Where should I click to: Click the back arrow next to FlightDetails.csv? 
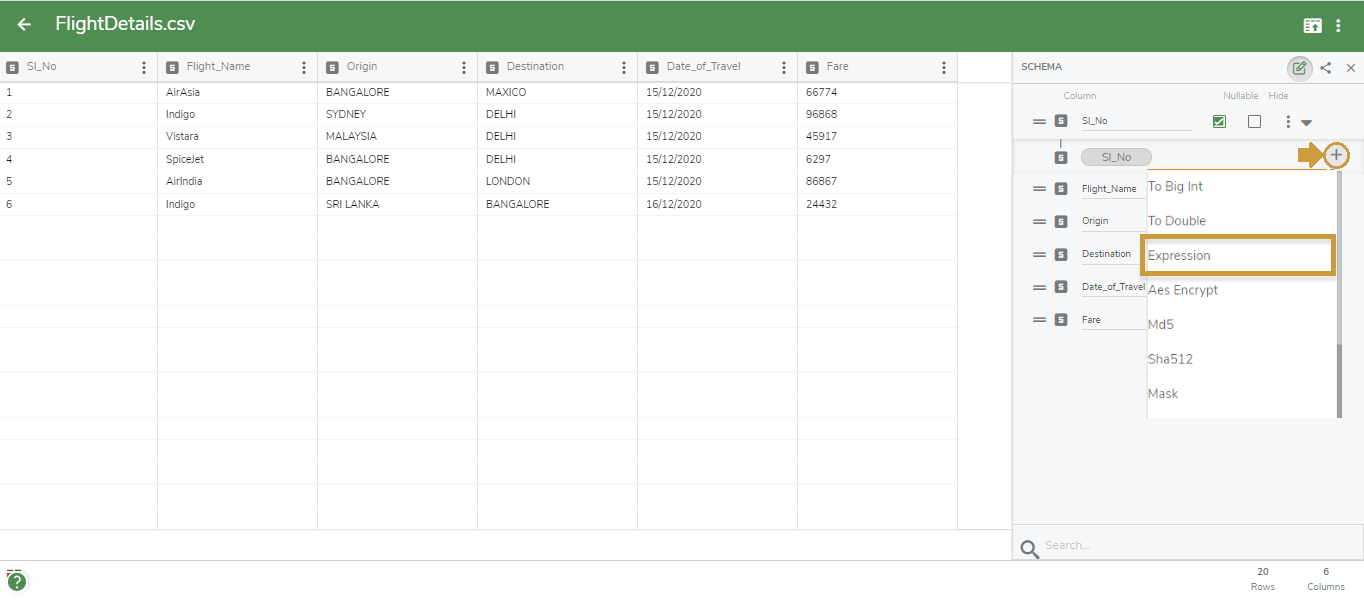(22, 24)
